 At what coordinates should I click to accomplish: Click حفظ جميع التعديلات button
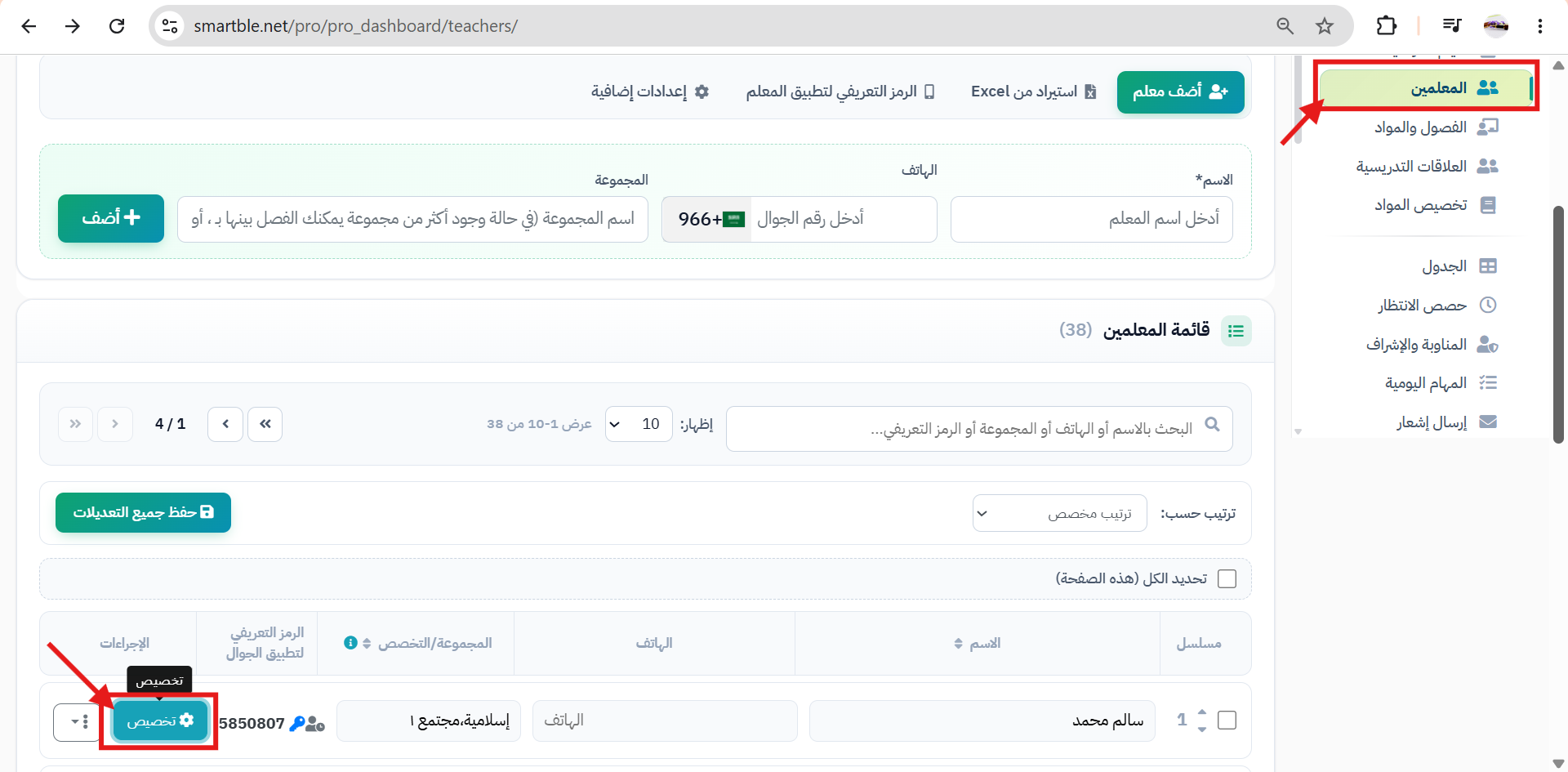pos(144,512)
